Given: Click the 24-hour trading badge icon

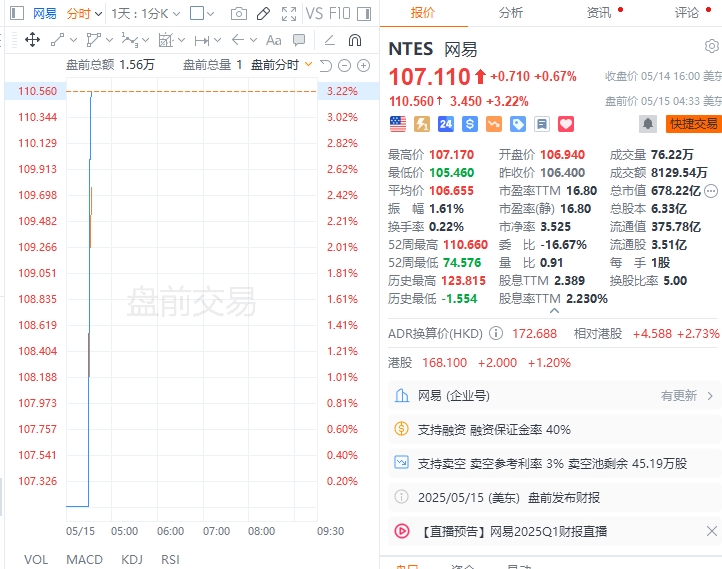Looking at the screenshot, I should (x=446, y=124).
